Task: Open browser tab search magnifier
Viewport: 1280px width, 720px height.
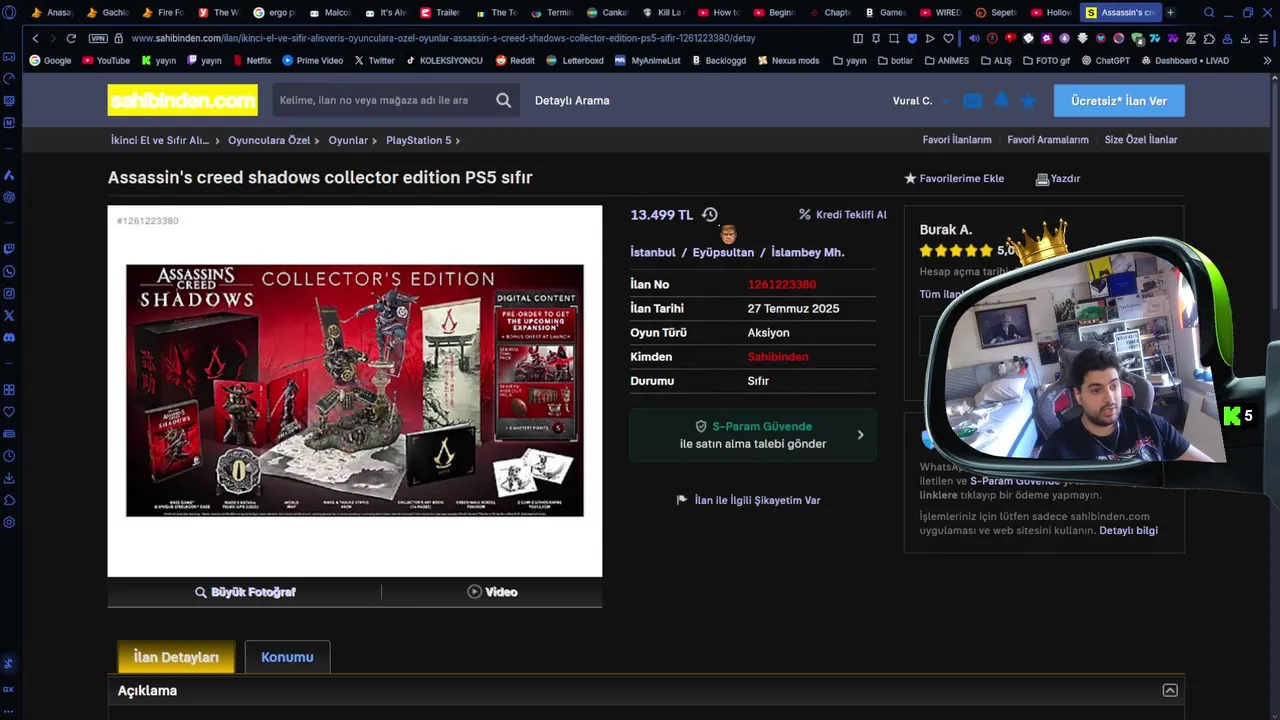Action: [1209, 13]
